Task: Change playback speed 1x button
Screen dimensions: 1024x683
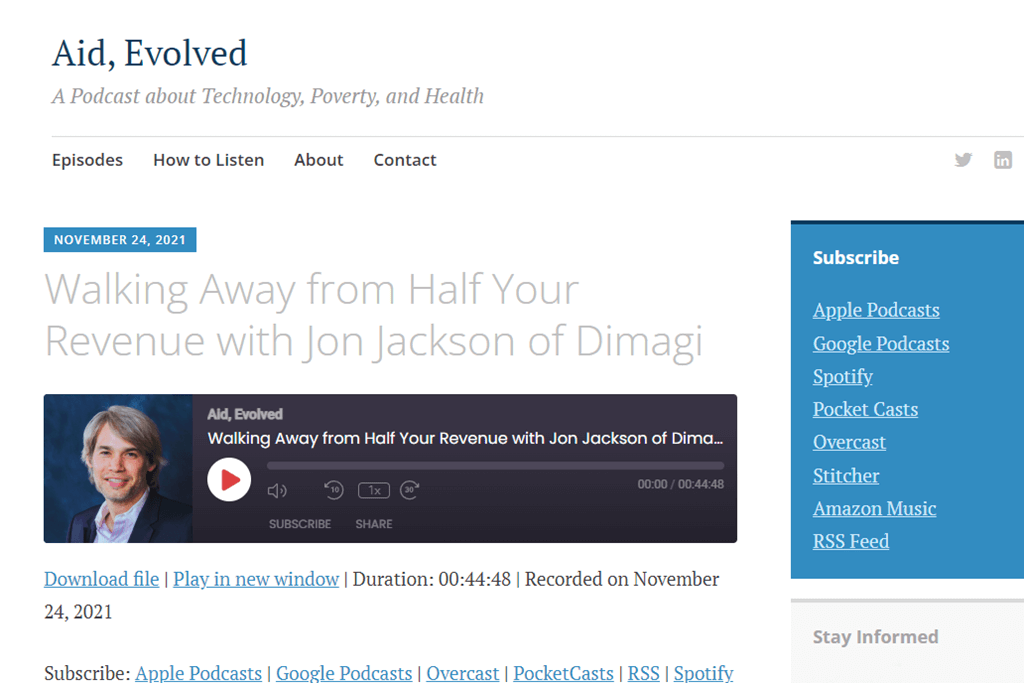Action: [x=374, y=490]
